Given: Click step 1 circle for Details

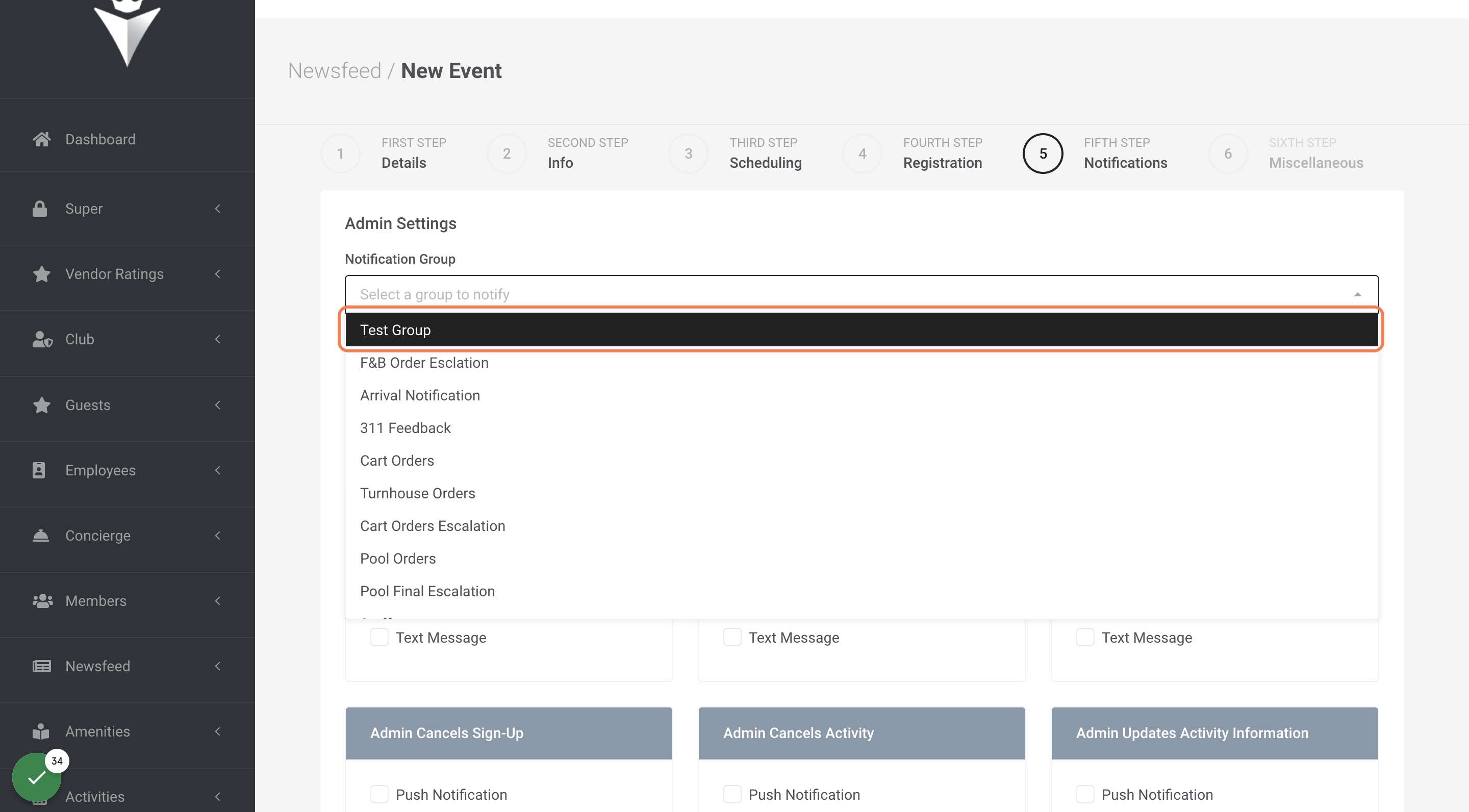Looking at the screenshot, I should tap(340, 154).
